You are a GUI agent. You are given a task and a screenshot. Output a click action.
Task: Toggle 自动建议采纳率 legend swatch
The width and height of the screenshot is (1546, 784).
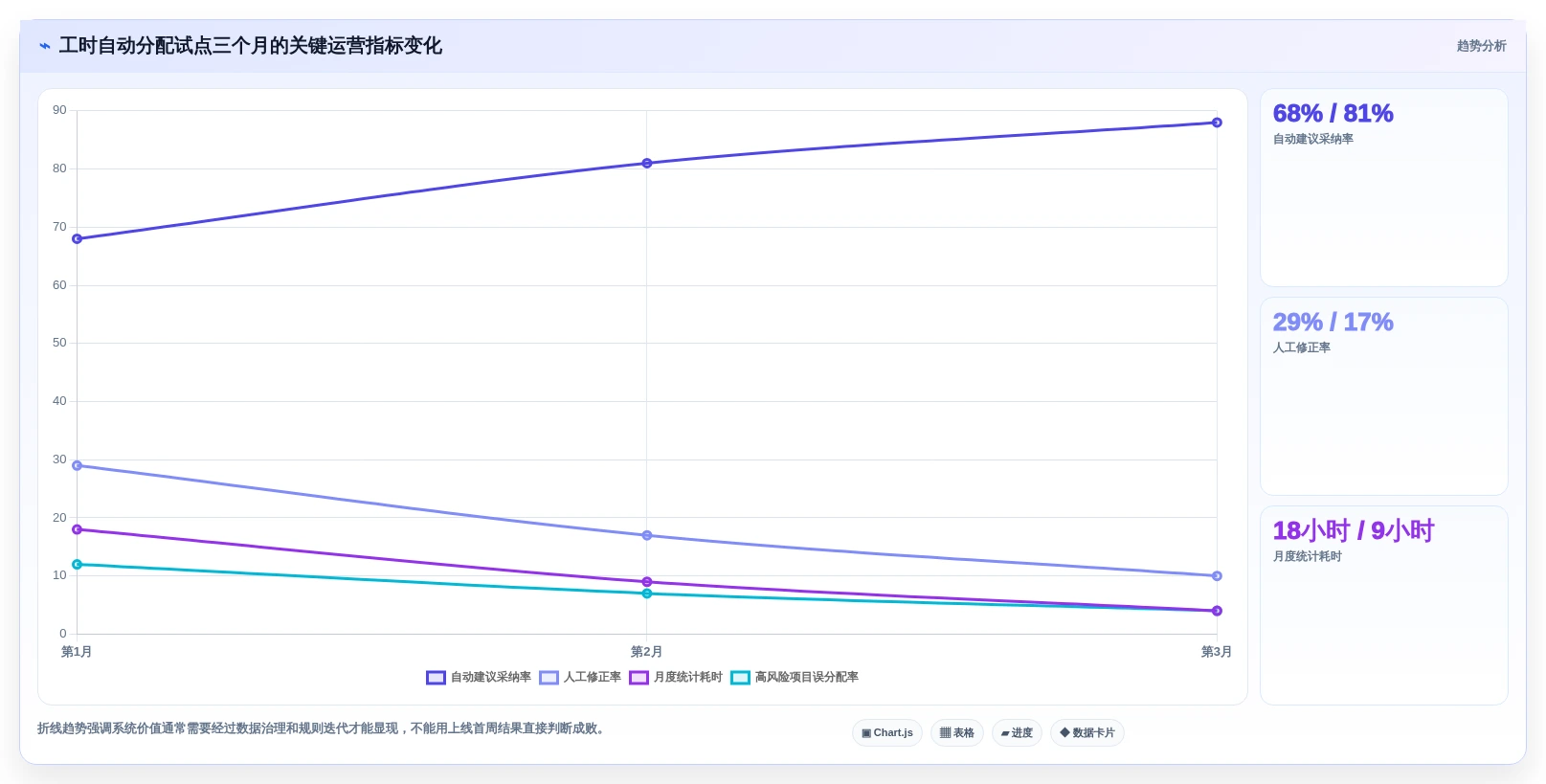436,678
